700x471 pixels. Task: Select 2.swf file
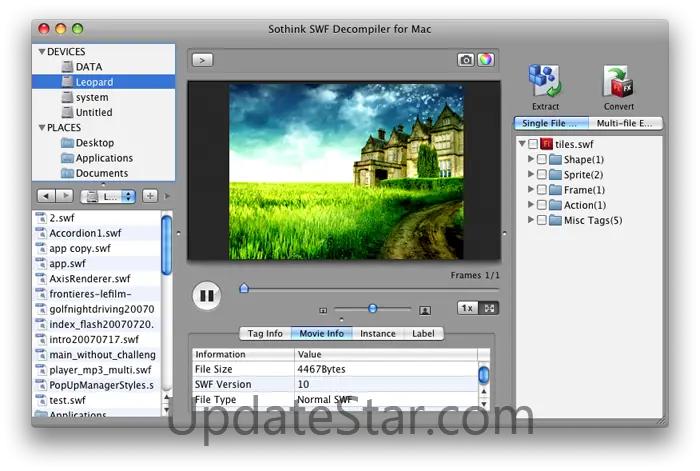(97, 218)
